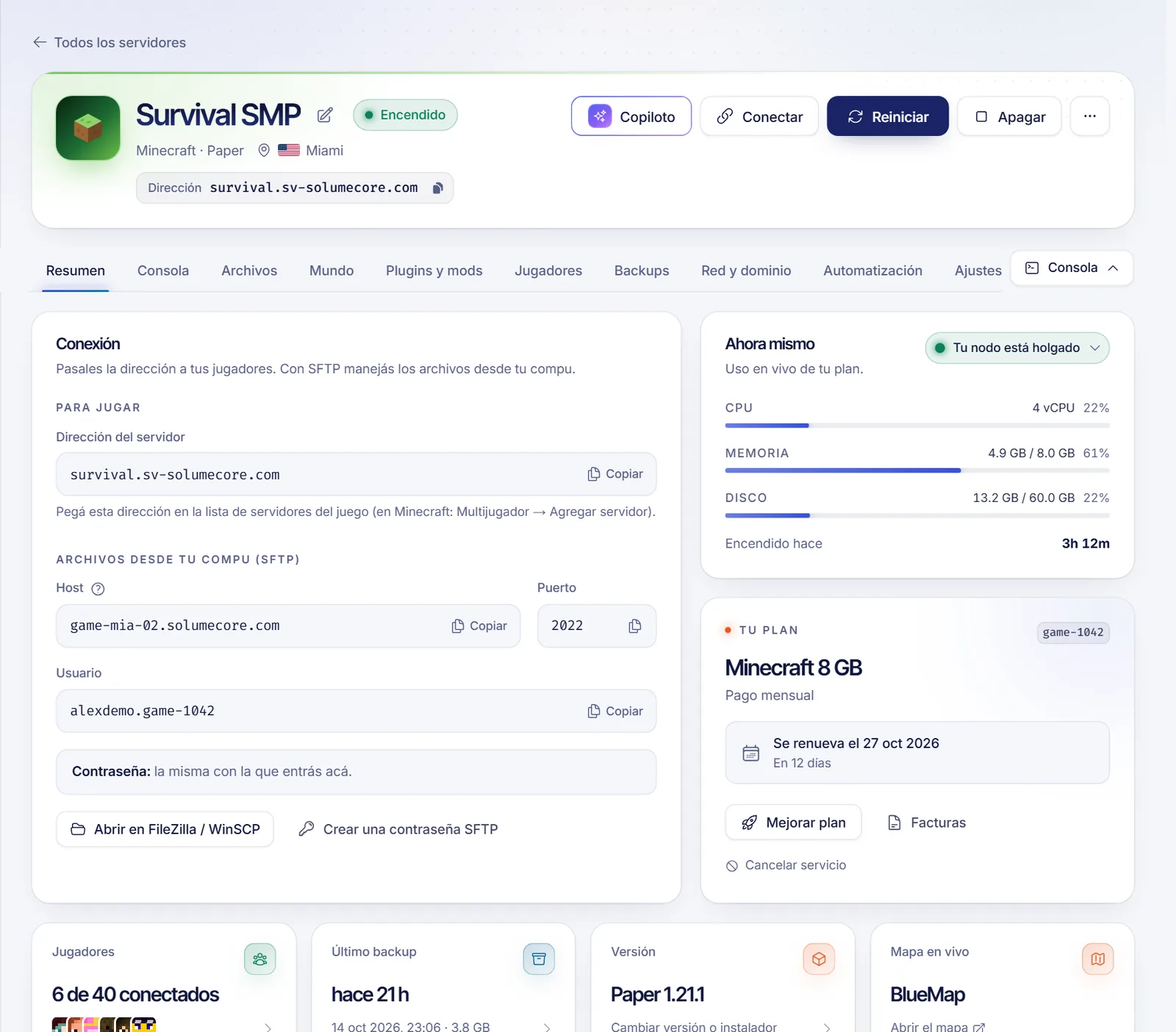Viewport: 1176px width, 1032px height.
Task: Click the Mejorar plan button
Action: [x=793, y=823]
